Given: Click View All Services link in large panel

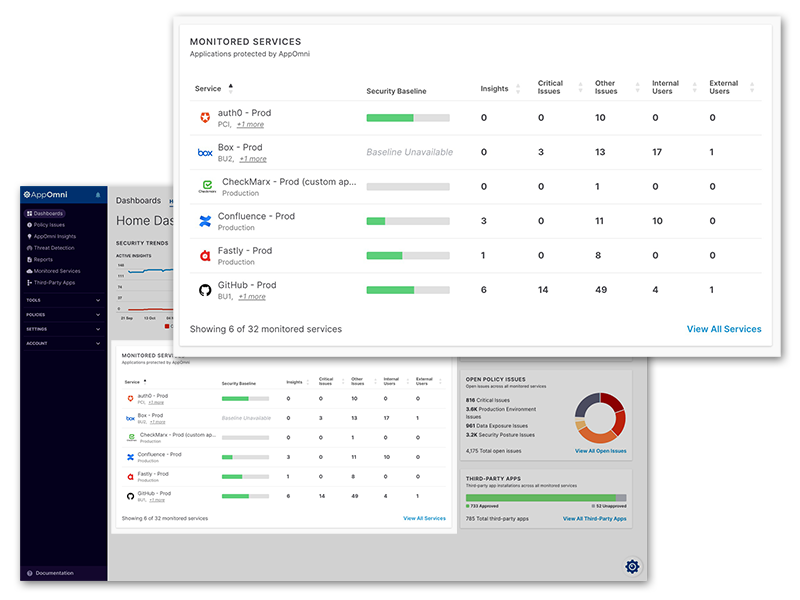Looking at the screenshot, I should 723,329.
